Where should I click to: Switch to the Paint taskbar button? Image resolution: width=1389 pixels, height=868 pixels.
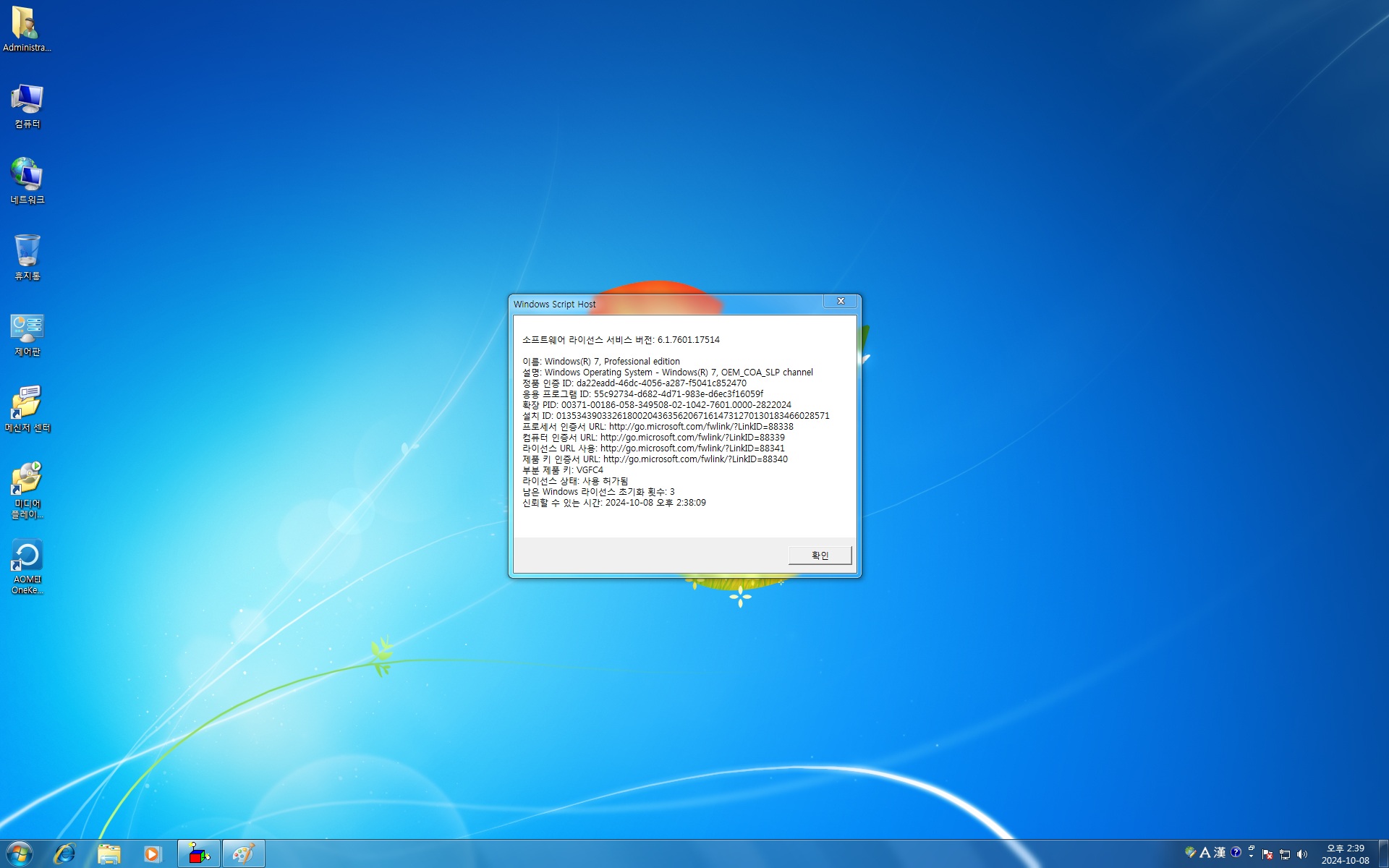click(243, 854)
